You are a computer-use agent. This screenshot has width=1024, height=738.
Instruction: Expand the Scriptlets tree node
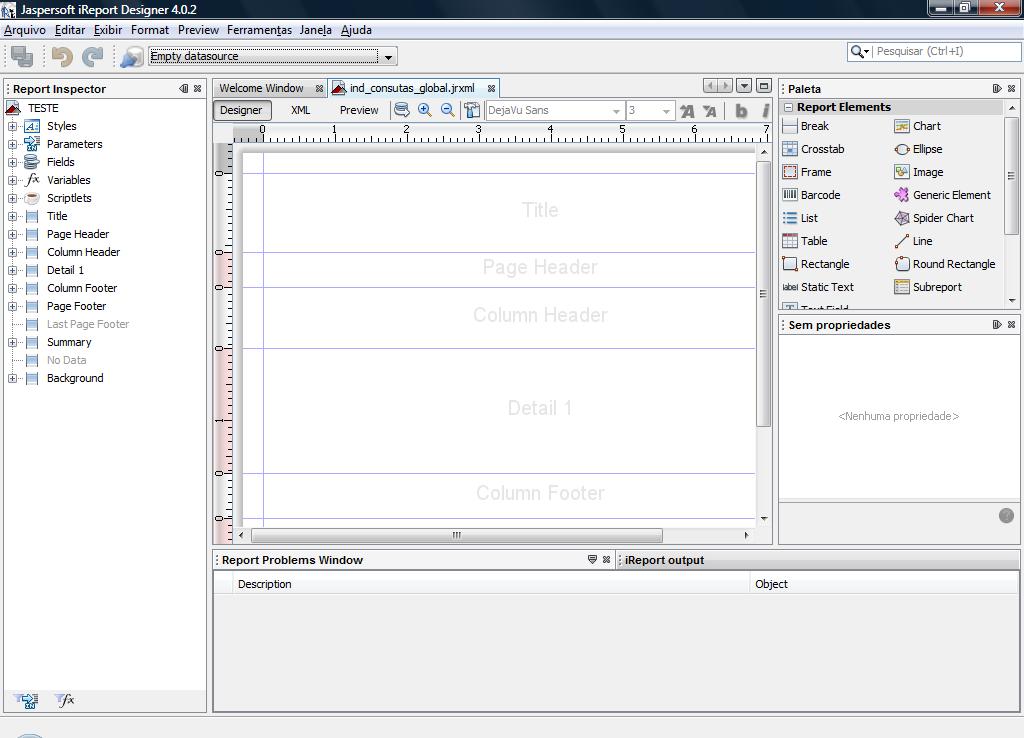[12, 198]
